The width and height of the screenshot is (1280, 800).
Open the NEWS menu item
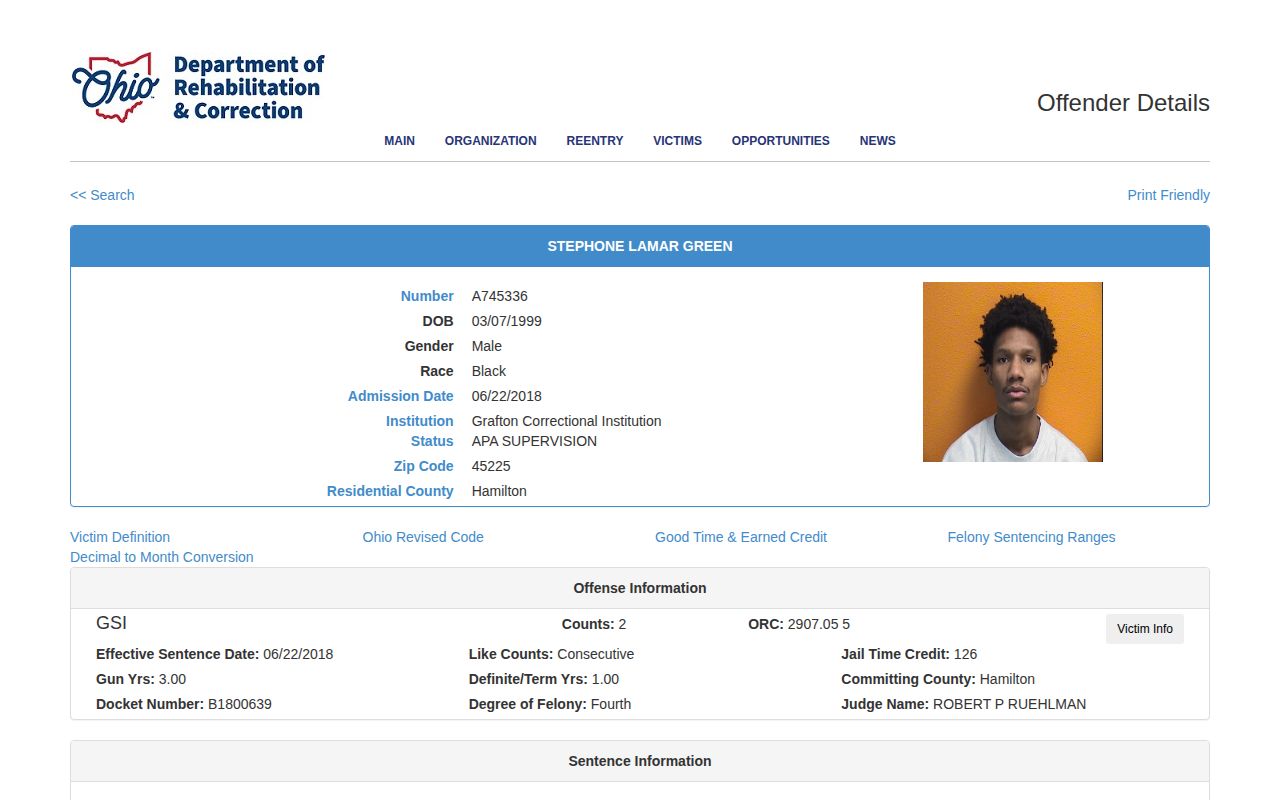click(x=877, y=141)
